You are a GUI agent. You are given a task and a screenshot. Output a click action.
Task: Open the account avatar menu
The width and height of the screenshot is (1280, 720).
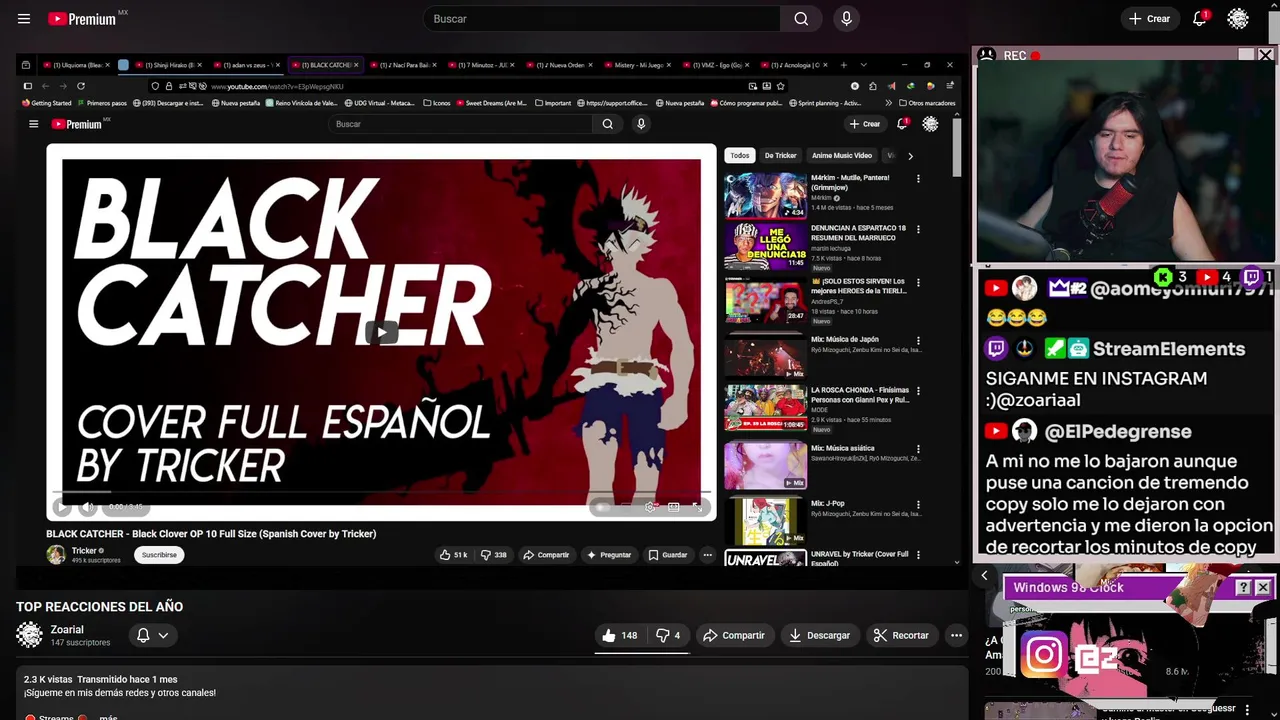(x=1238, y=19)
